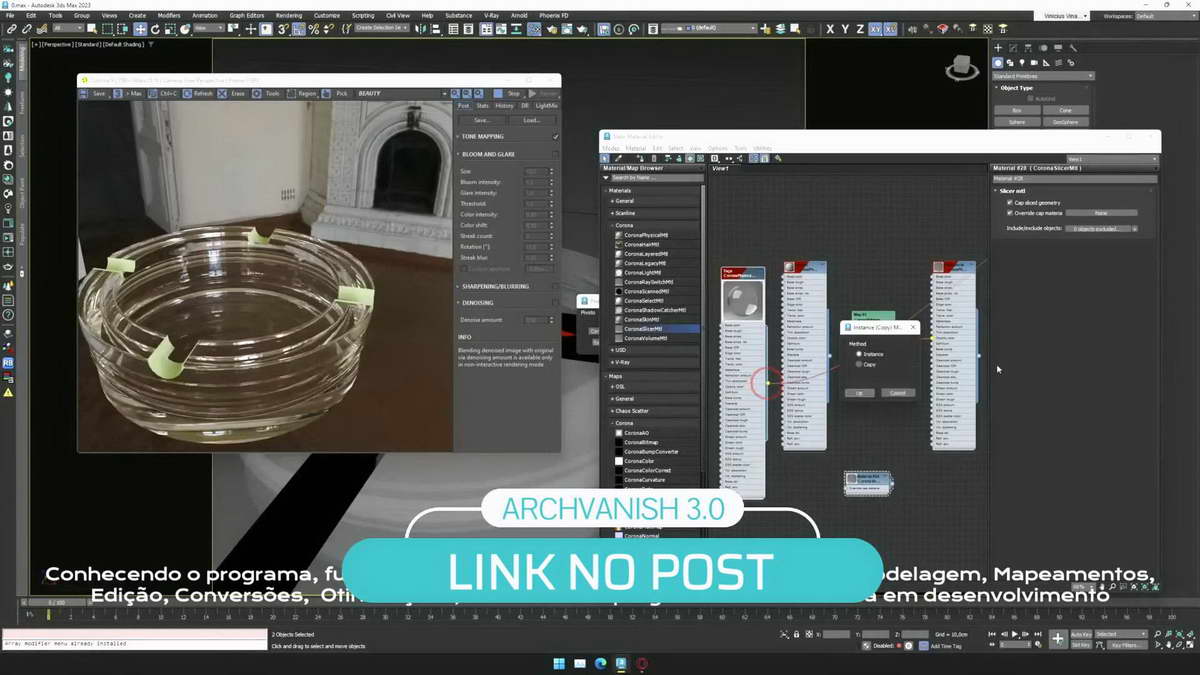The image size is (1200, 675).
Task: Open the Windows Start menu
Action: (558, 663)
